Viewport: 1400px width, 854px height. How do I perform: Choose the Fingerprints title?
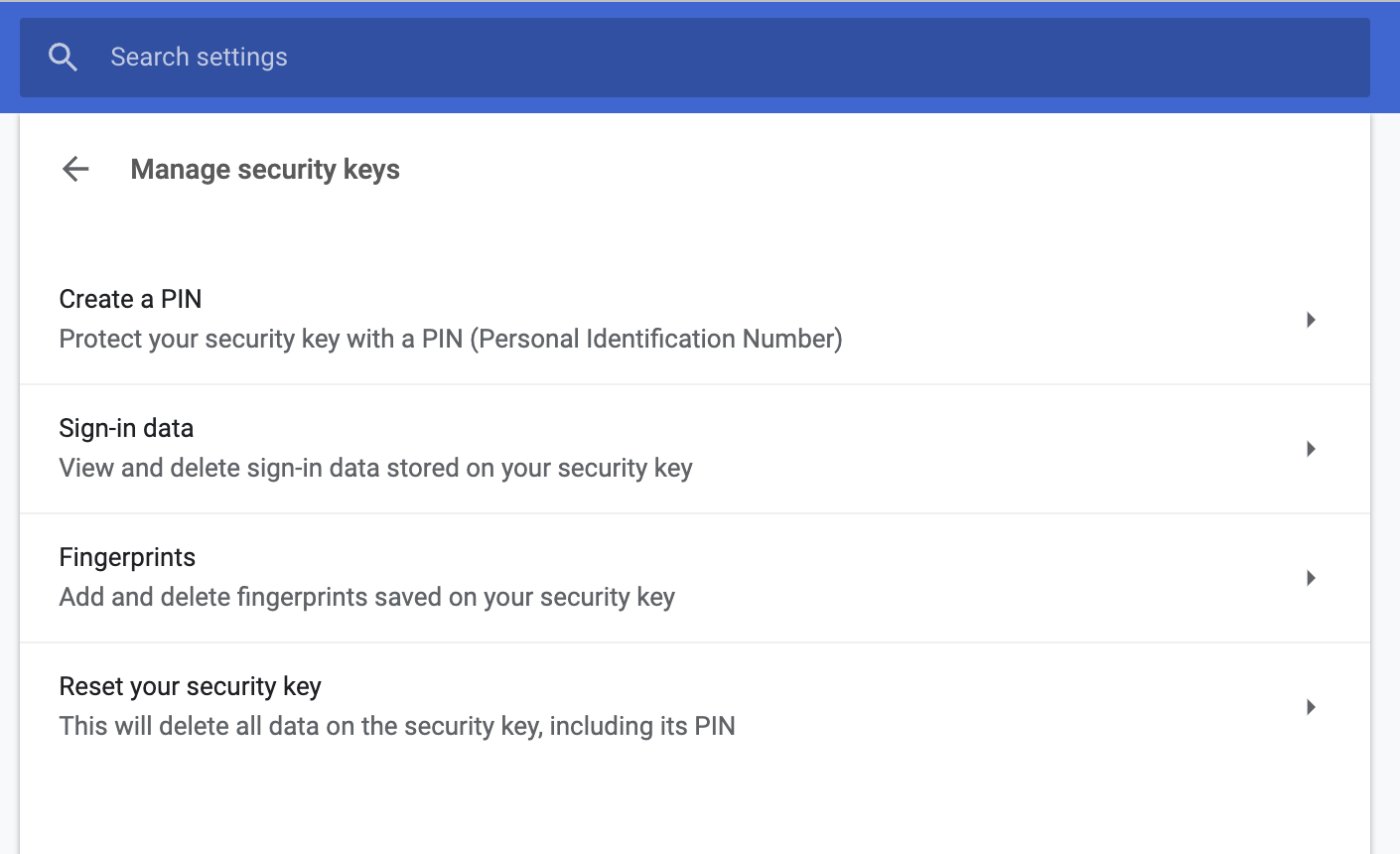pos(127,557)
